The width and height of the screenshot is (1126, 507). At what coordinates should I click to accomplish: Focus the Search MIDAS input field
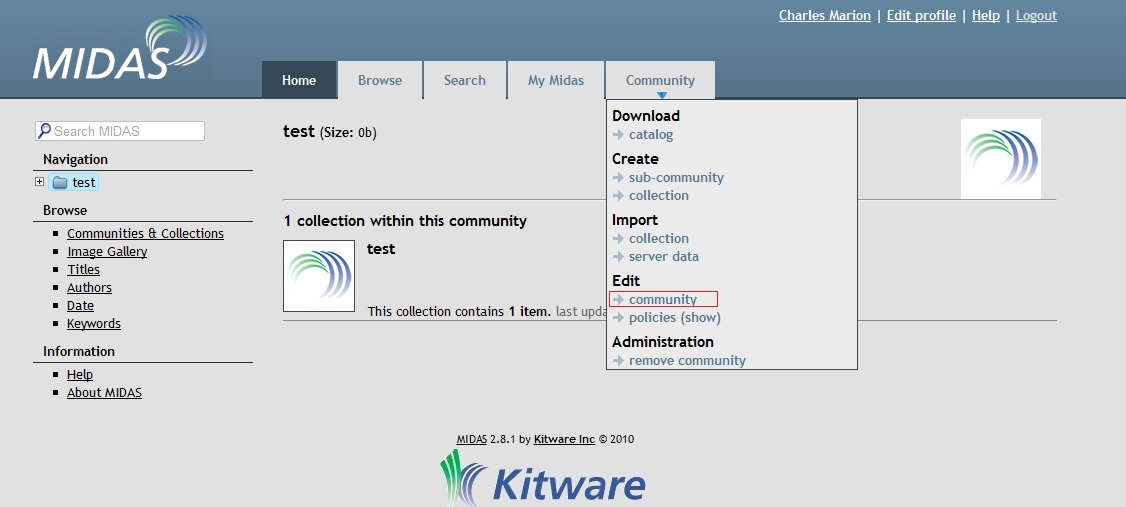click(126, 131)
